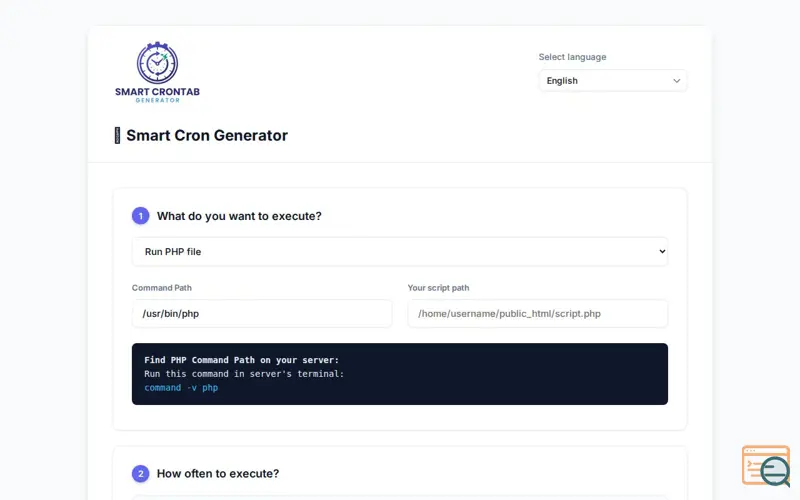
Task: Click the Your script path input field
Action: (538, 314)
